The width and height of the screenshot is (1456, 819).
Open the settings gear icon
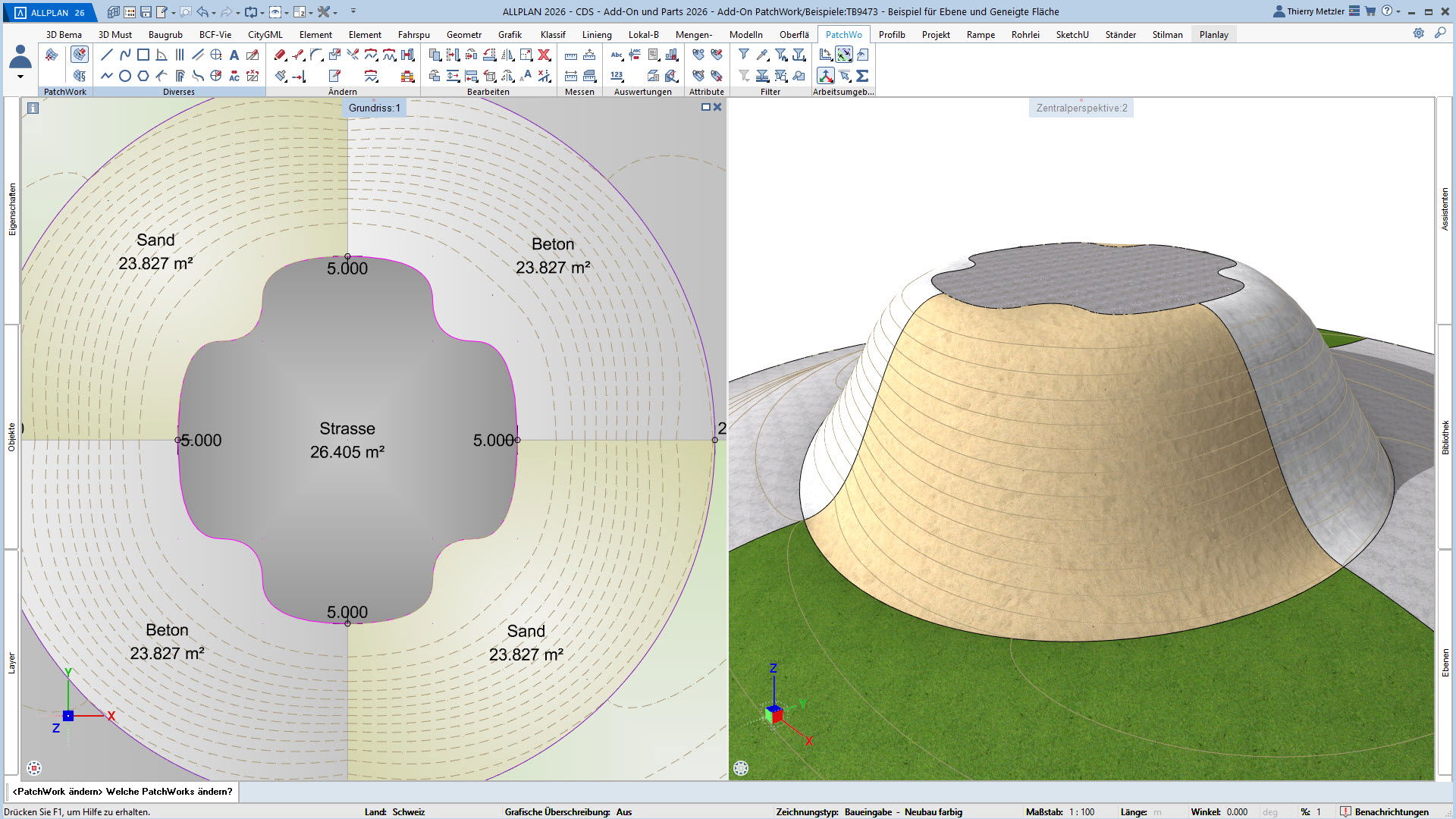point(1418,33)
